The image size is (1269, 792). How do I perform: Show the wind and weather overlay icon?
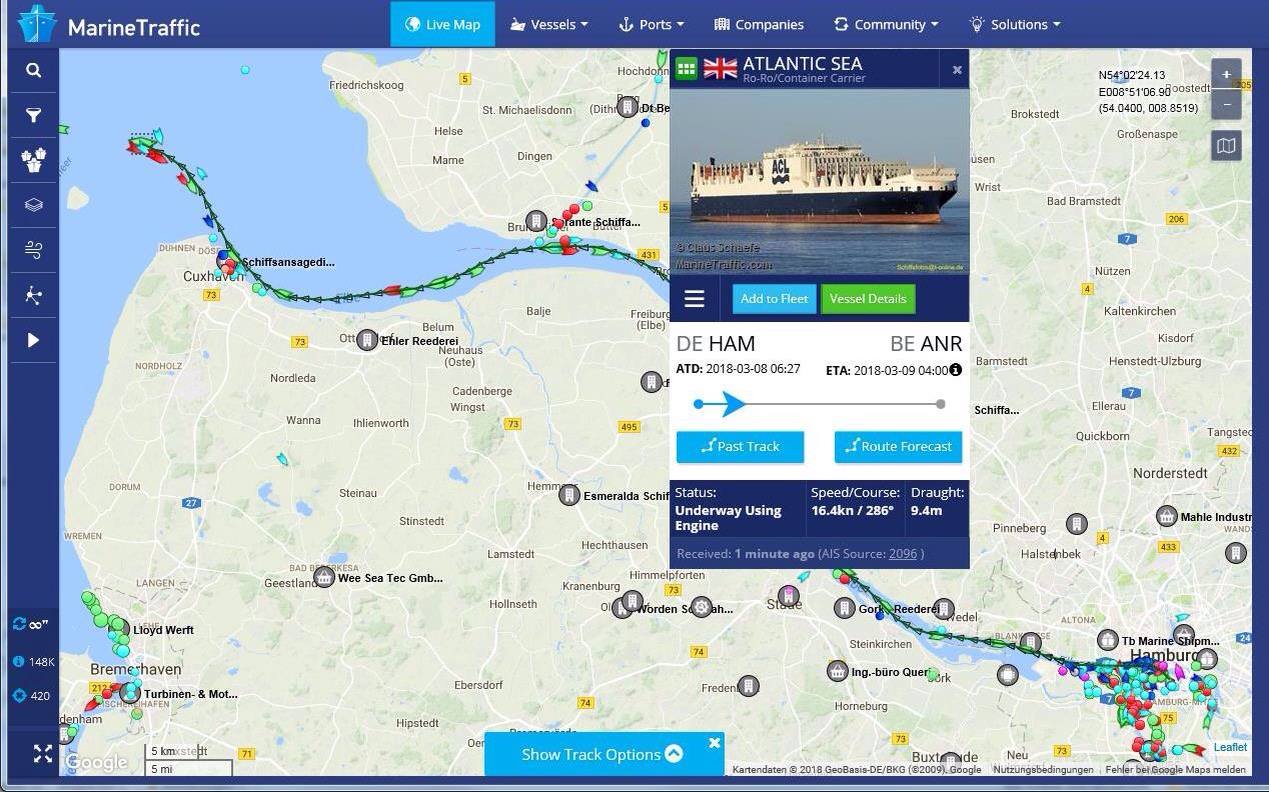(x=33, y=251)
